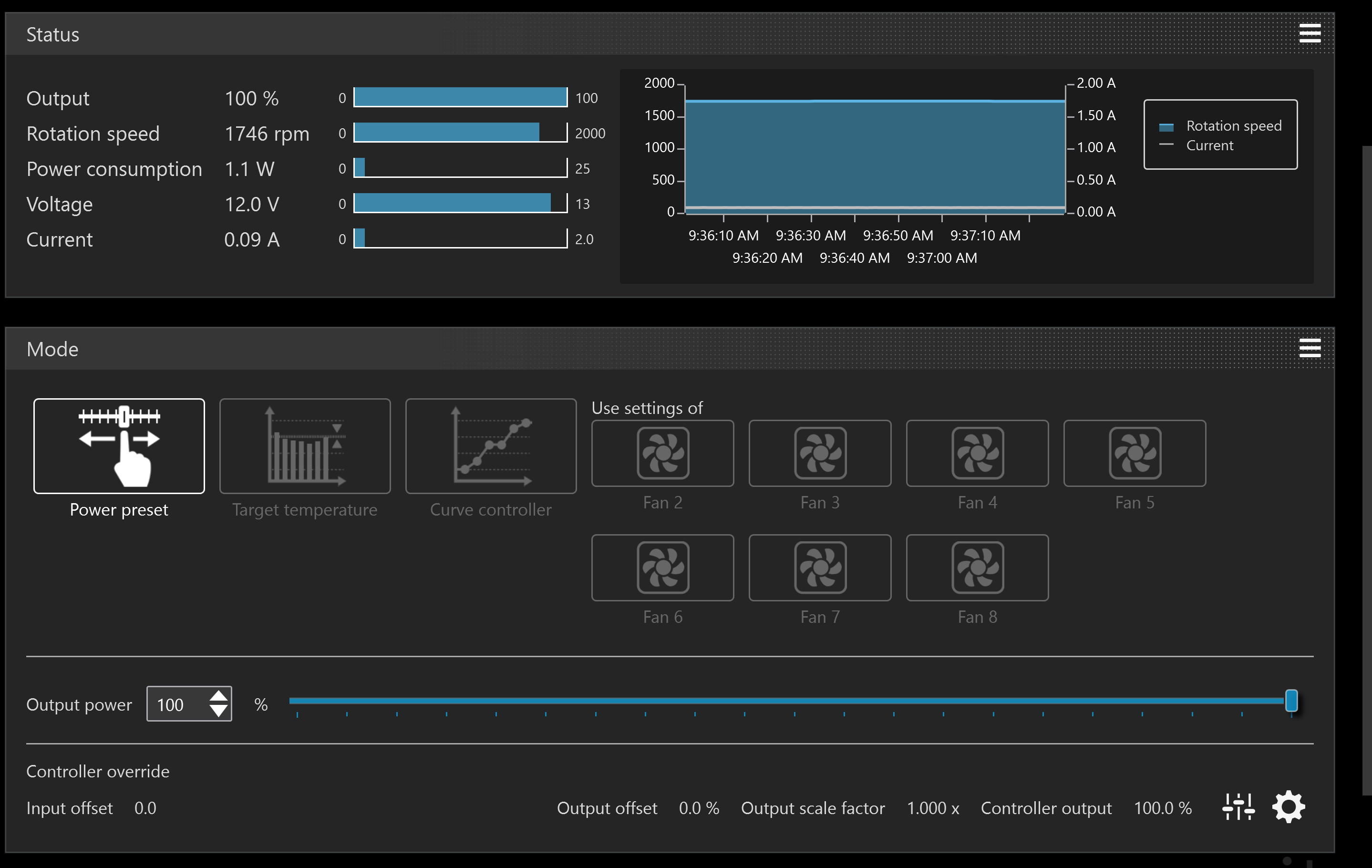The width and height of the screenshot is (1372, 868).
Task: Open the Mode panel hamburger menu
Action: pyautogui.click(x=1310, y=348)
